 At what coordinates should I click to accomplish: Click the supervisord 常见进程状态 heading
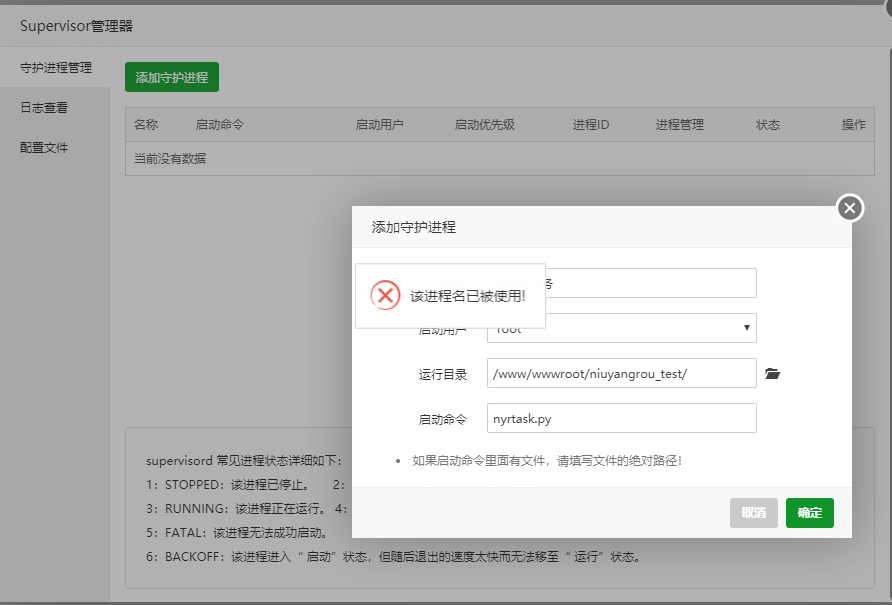[x=244, y=460]
